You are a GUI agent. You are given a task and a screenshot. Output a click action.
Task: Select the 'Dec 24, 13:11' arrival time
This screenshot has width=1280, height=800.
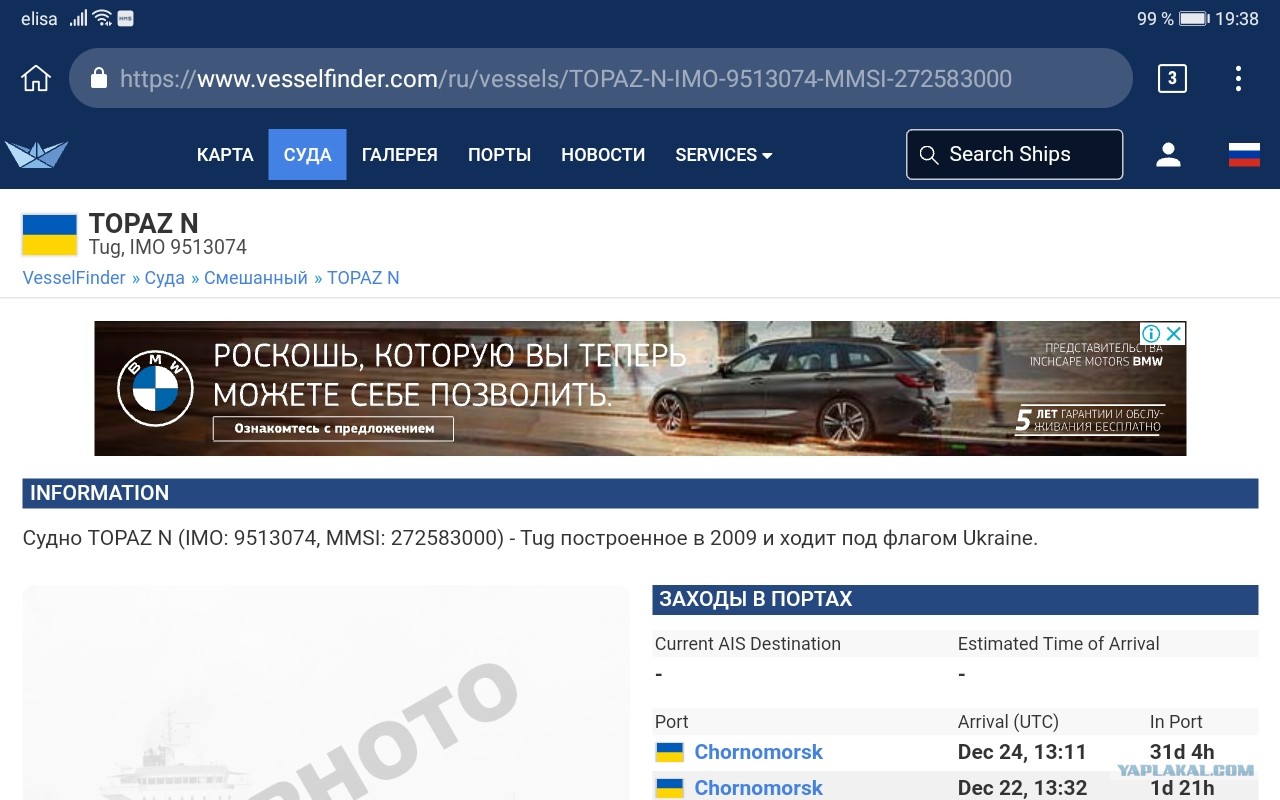1022,752
